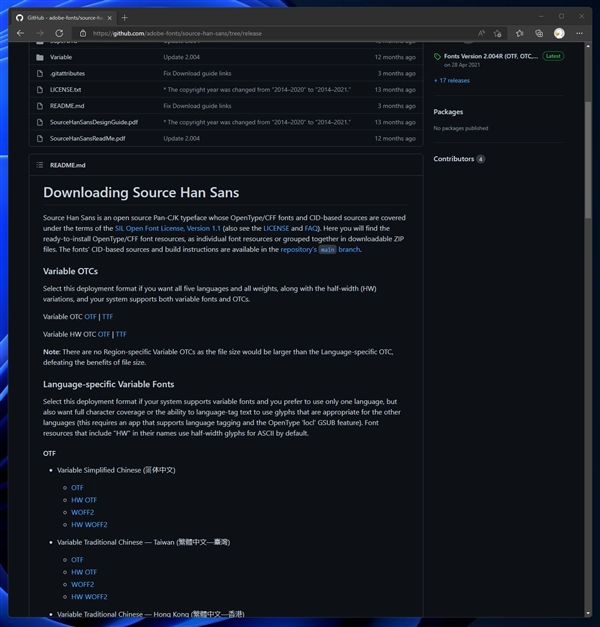Click the release tag icon in sidebar
600x627 pixels.
pyautogui.click(x=437, y=56)
